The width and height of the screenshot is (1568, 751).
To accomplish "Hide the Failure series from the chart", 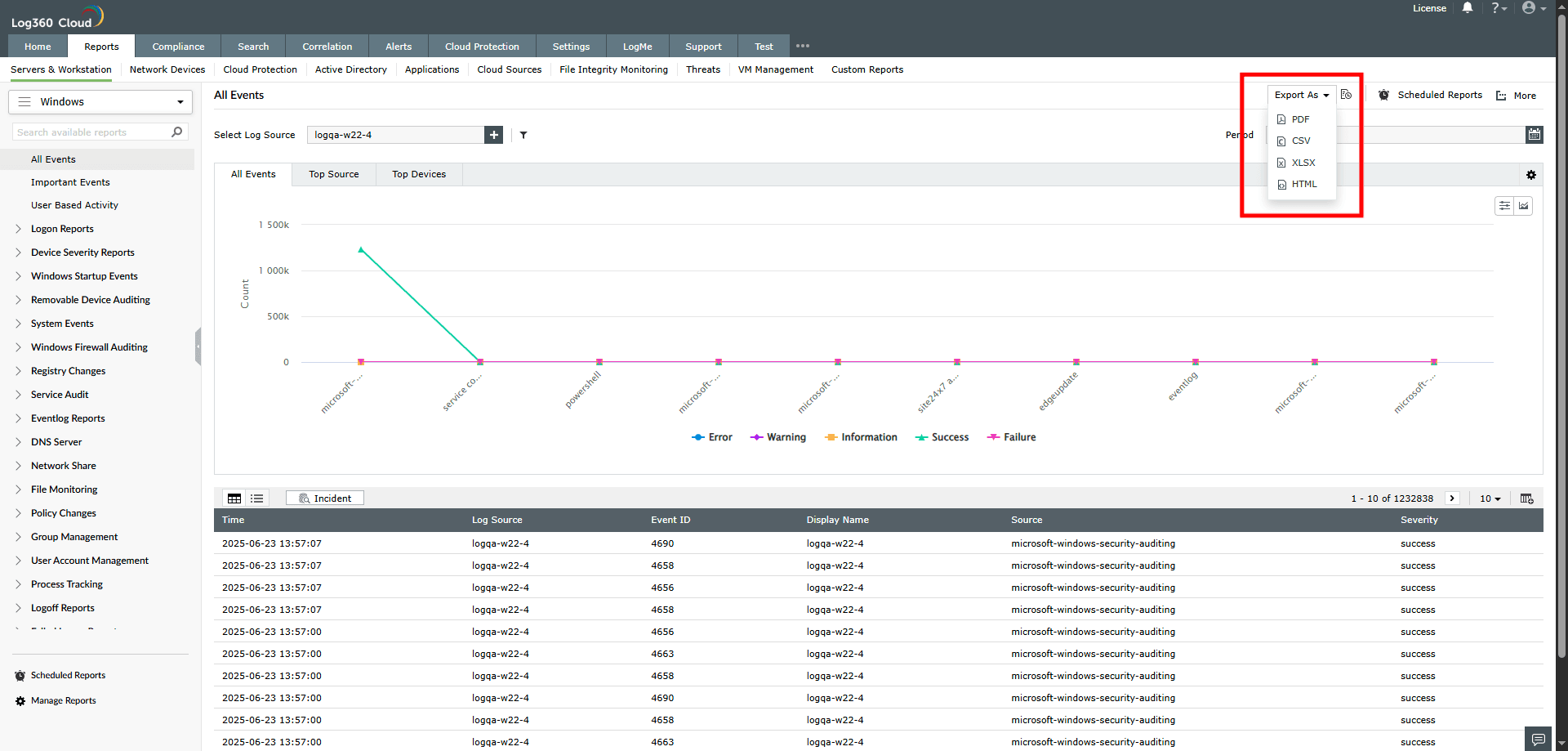I will pyautogui.click(x=1011, y=437).
